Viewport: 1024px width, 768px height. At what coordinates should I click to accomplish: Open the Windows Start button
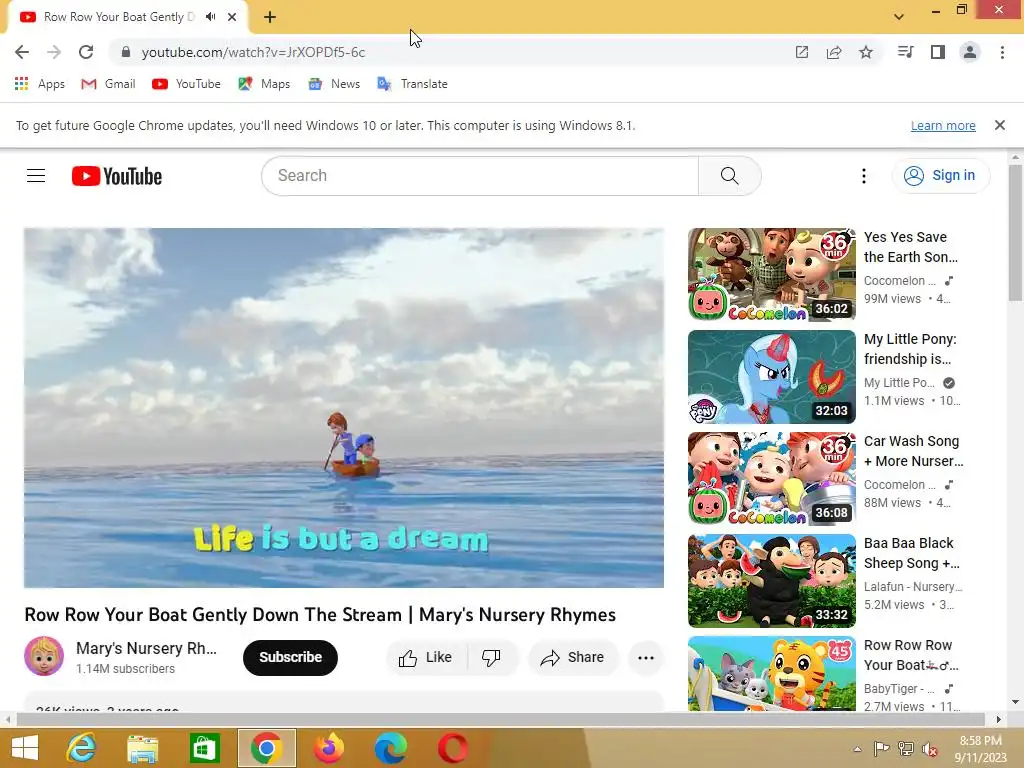25,748
